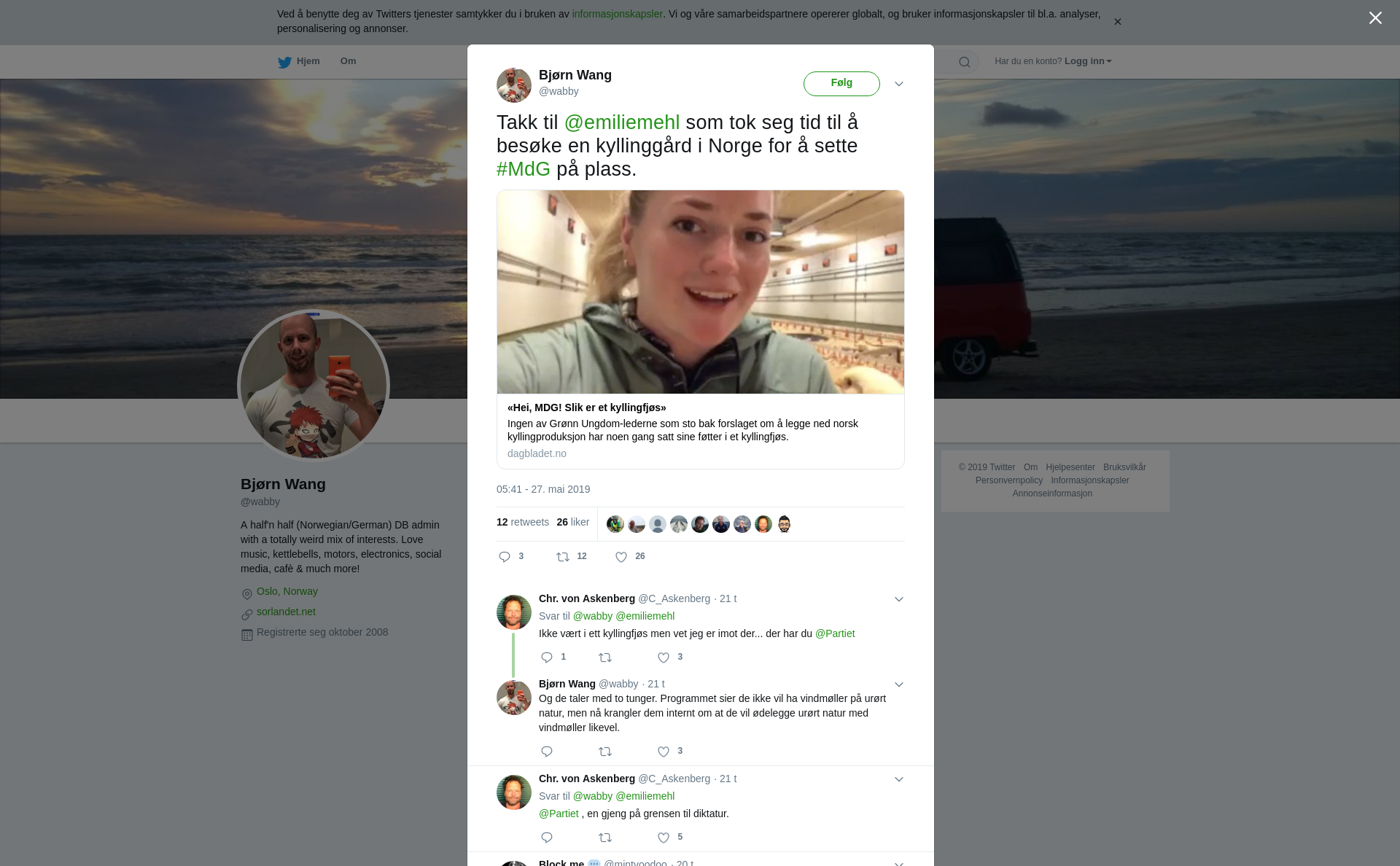Toggle the Følg button for Bjørn Wang
The image size is (1400, 866).
[841, 83]
